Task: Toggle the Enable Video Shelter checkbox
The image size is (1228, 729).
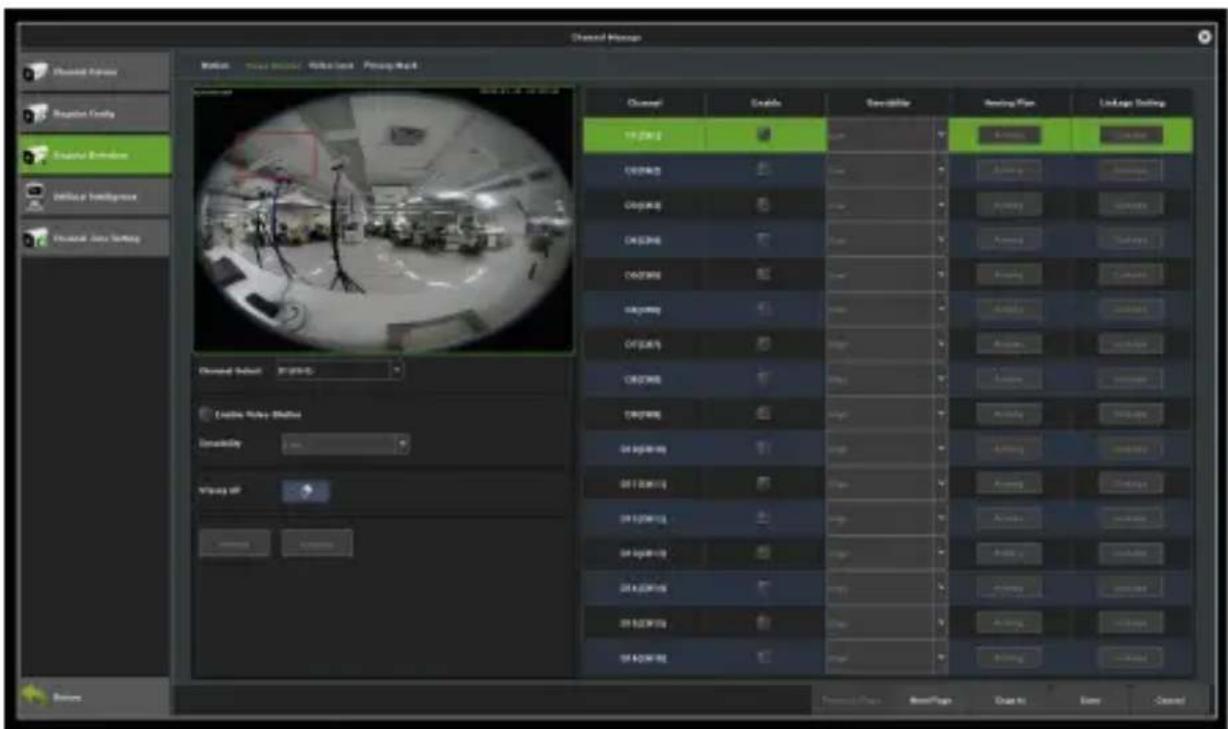Action: tap(206, 414)
